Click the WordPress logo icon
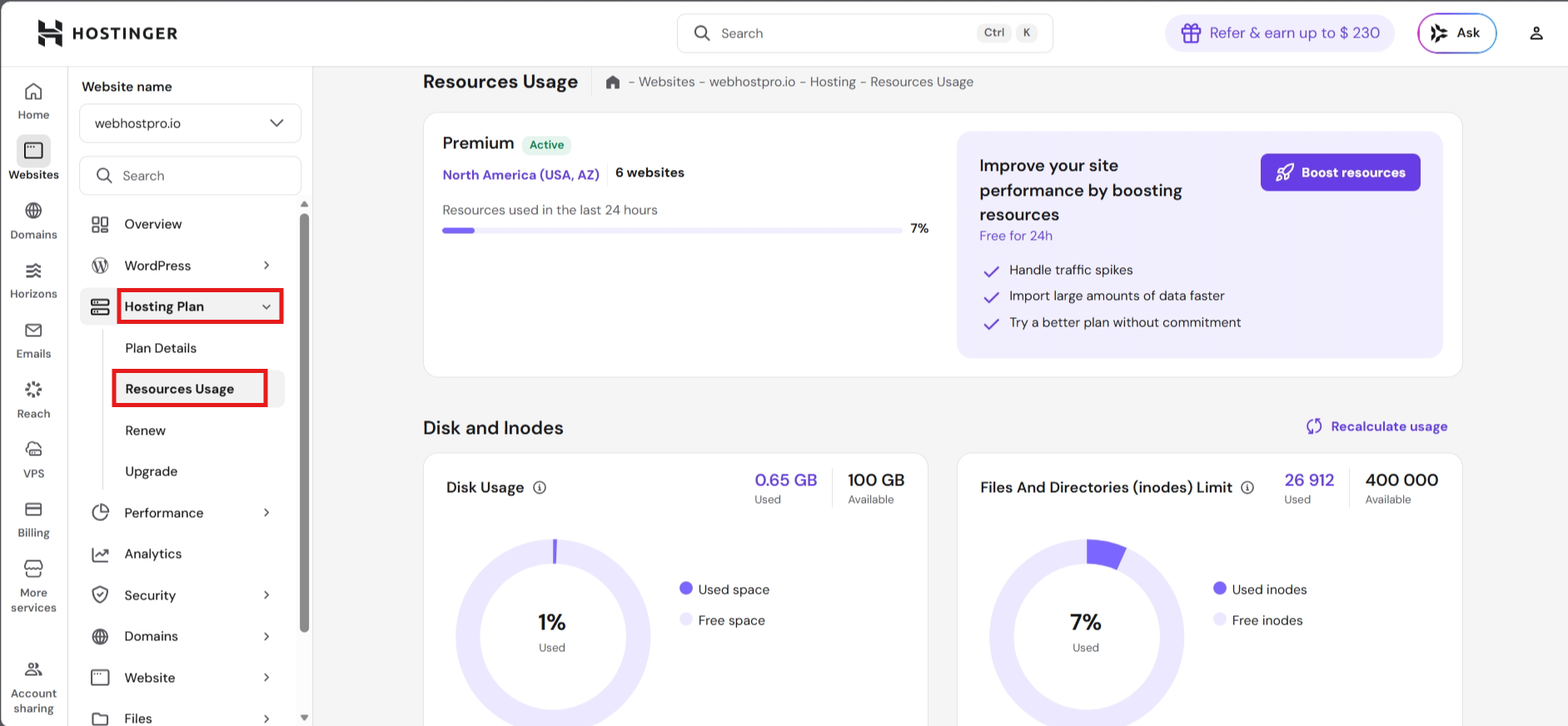This screenshot has height=726, width=1568. 100,266
